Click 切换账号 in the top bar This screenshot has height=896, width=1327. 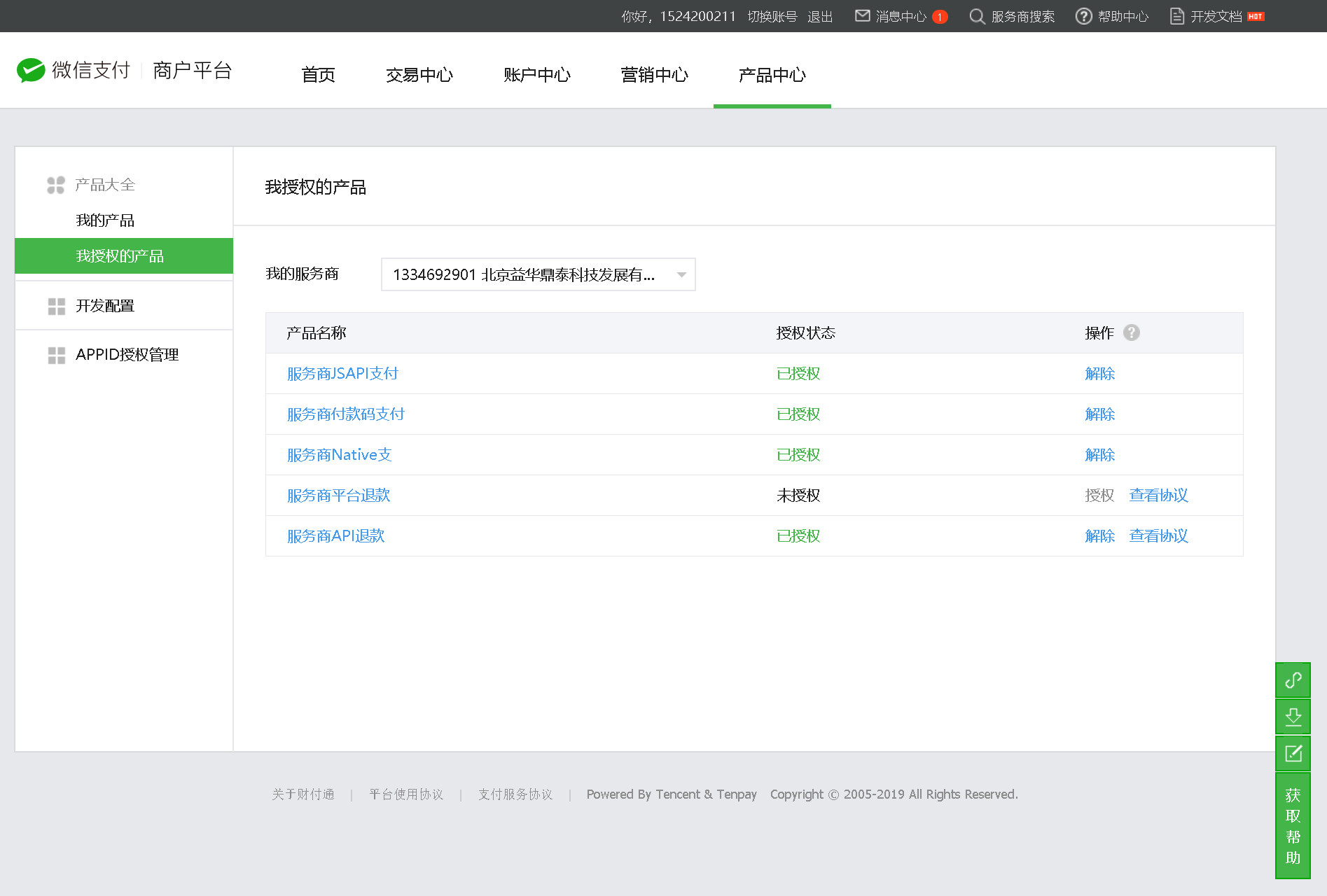(772, 16)
